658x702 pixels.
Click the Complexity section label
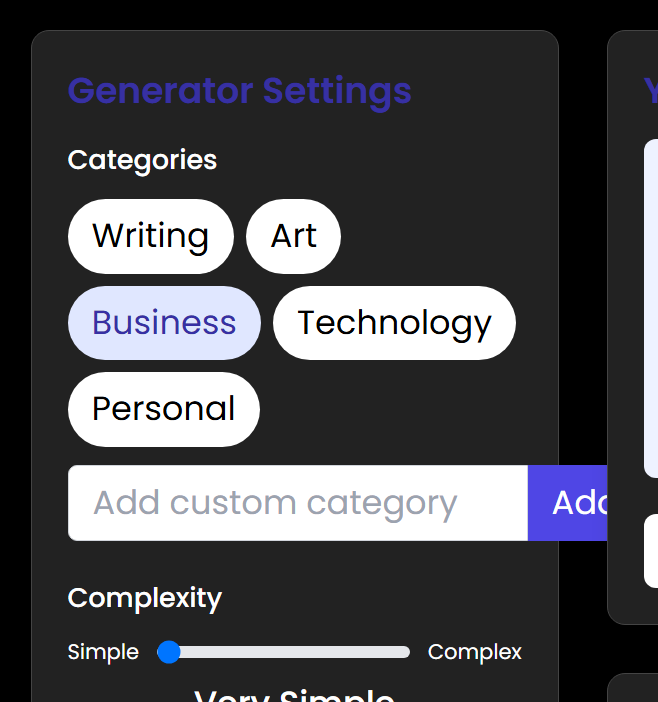[144, 598]
